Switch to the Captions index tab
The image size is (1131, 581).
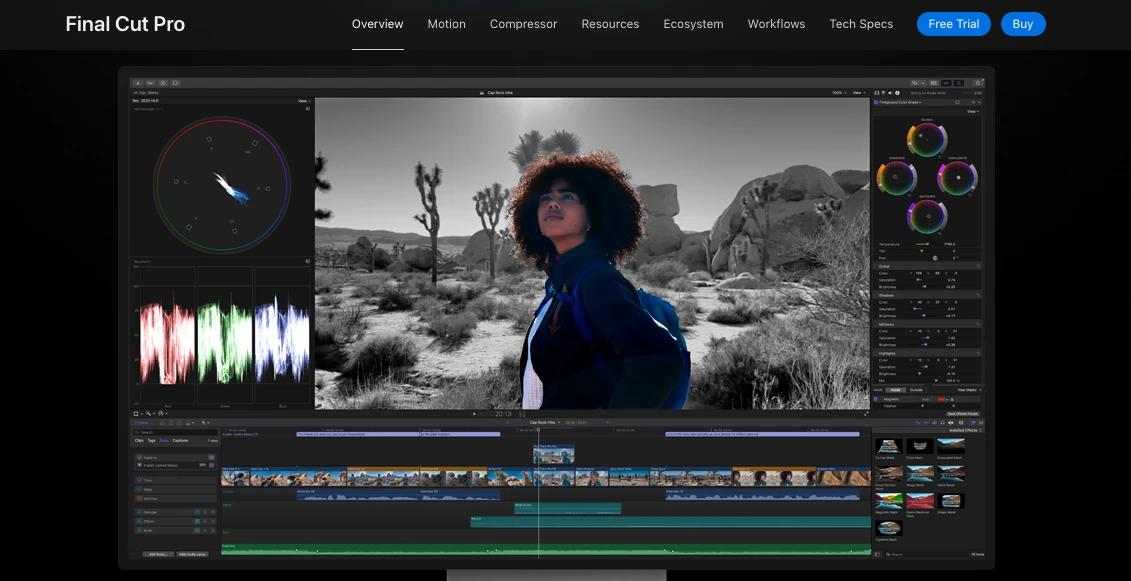pos(180,440)
